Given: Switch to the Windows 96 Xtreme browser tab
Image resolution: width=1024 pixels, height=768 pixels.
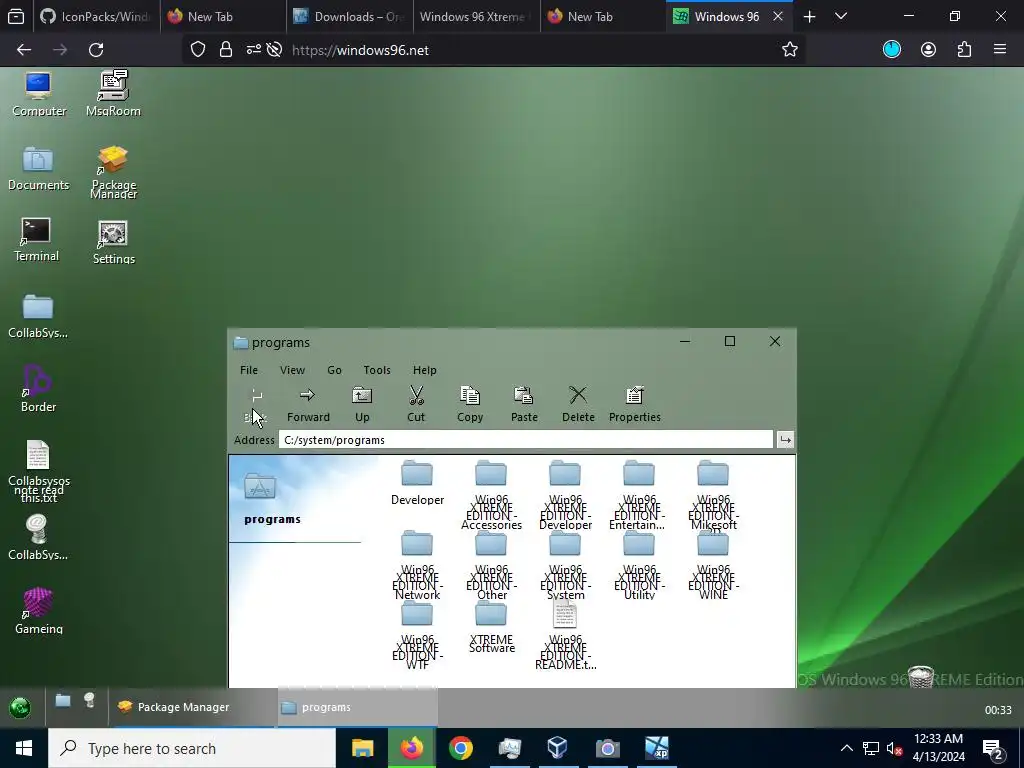Looking at the screenshot, I should 476,16.
